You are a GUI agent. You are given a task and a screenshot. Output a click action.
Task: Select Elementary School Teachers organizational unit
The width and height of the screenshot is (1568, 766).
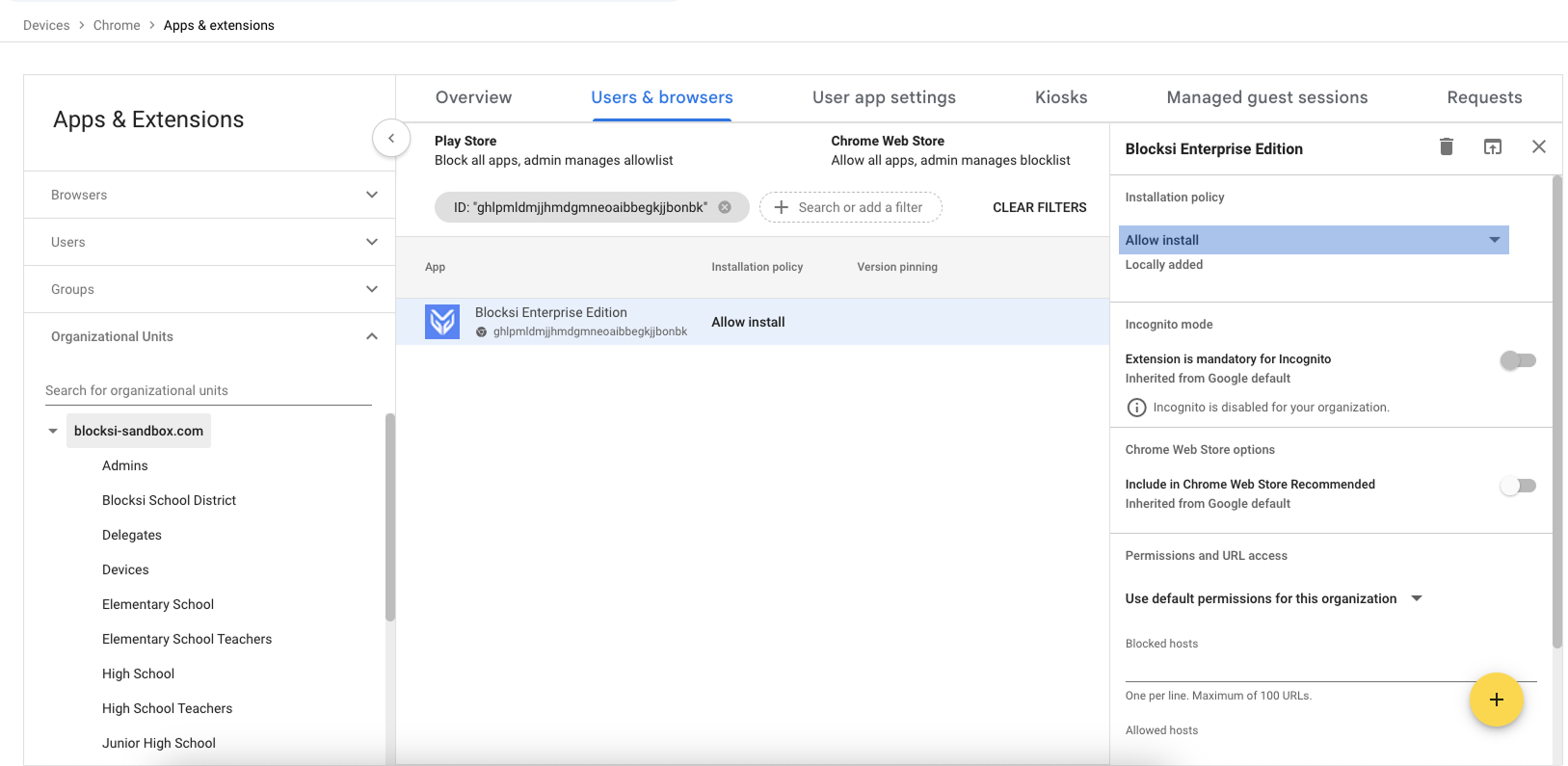187,639
